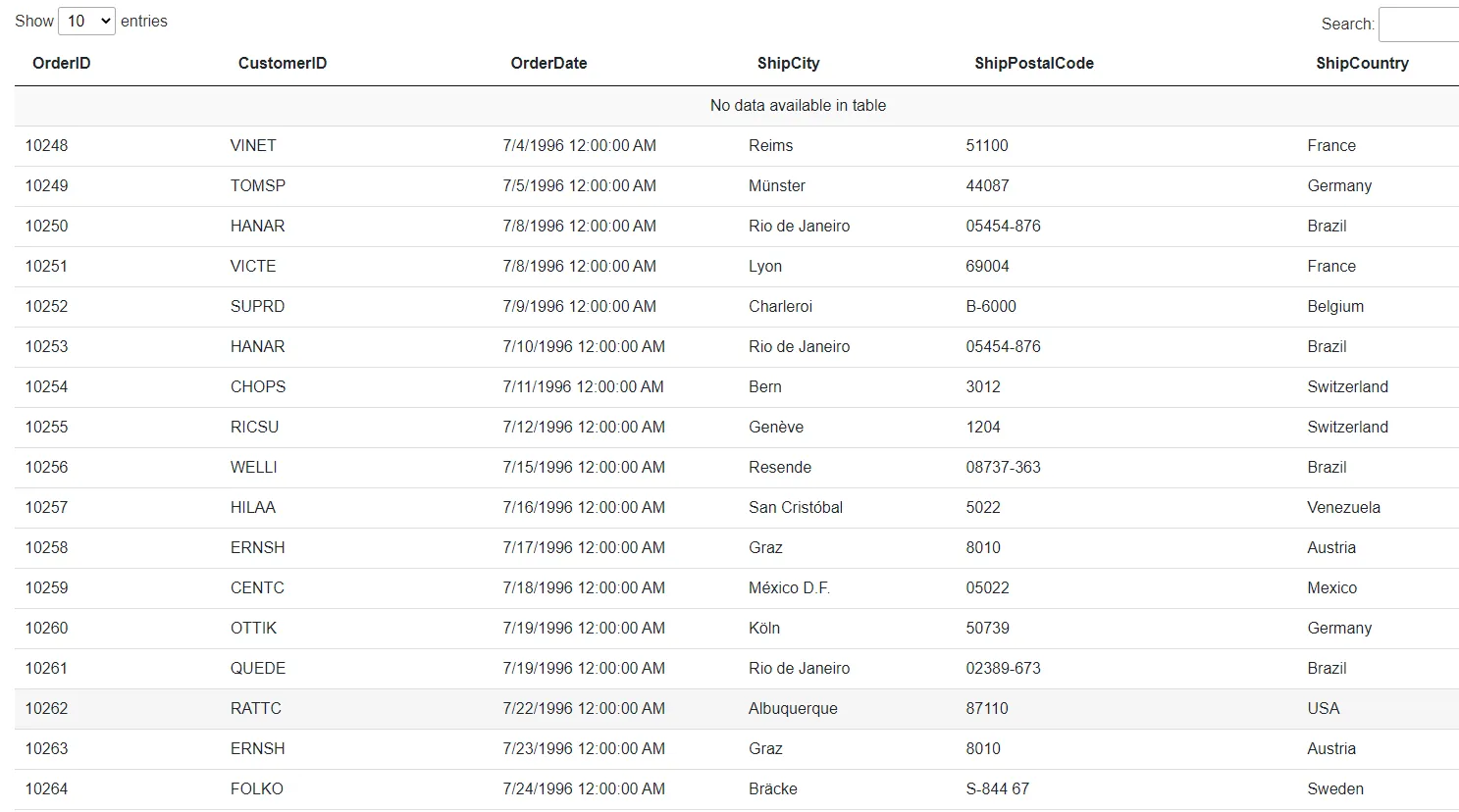This screenshot has width=1459, height=812.
Task: Open the Show entries count dropdown
Action: pos(86,22)
